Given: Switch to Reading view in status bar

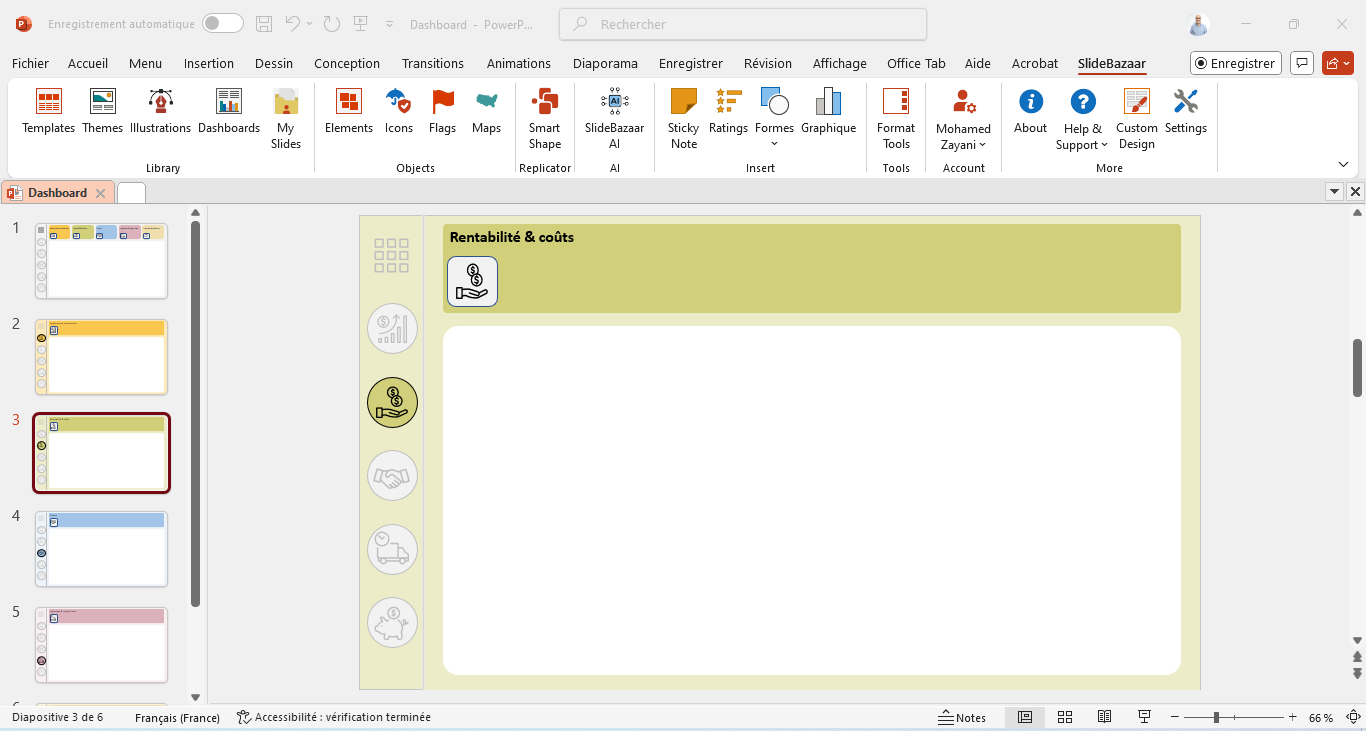Looking at the screenshot, I should tap(1104, 717).
